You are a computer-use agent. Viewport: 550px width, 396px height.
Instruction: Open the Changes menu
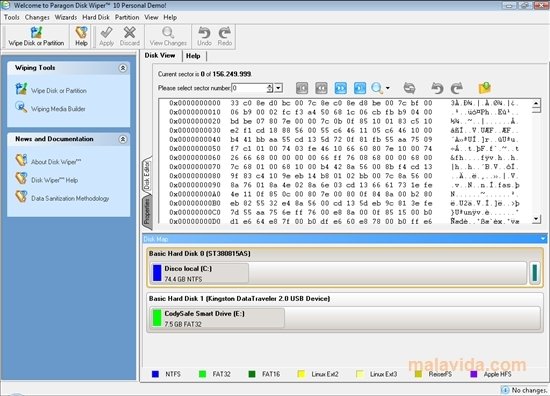37,17
